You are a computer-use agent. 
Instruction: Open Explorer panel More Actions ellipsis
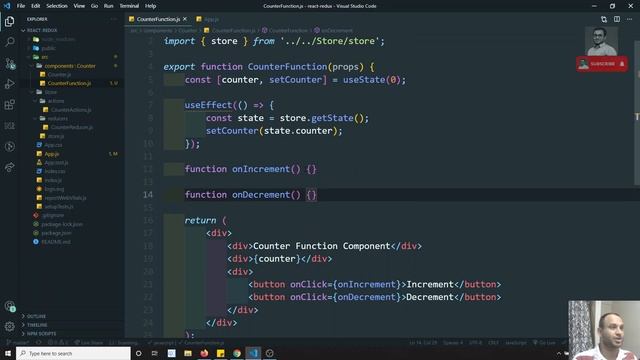(x=113, y=19)
